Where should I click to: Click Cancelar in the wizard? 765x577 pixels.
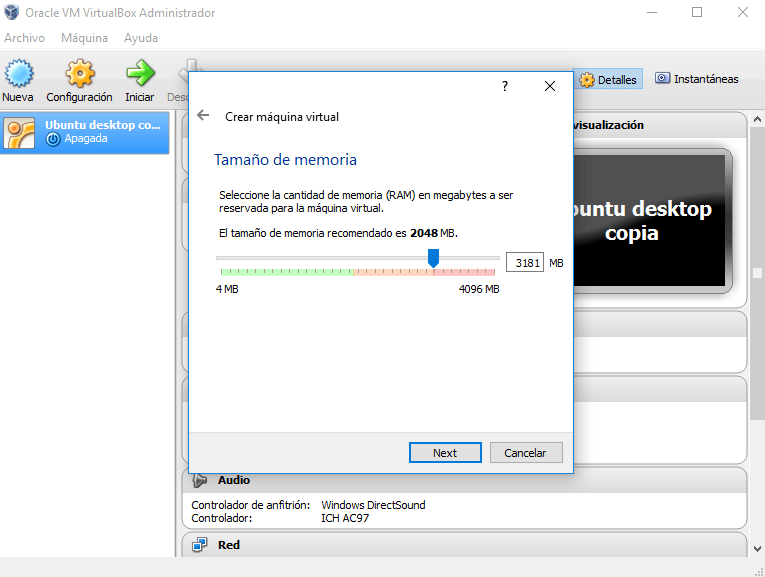coord(526,453)
